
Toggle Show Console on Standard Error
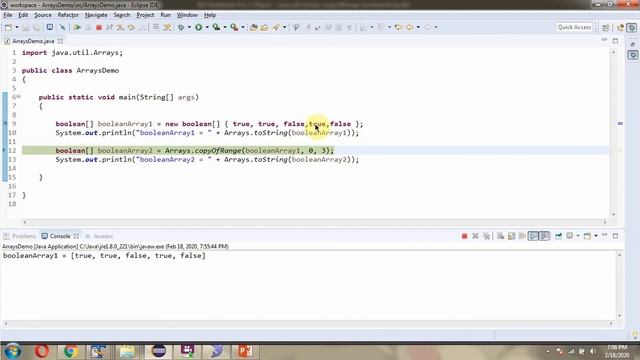[x=544, y=236]
